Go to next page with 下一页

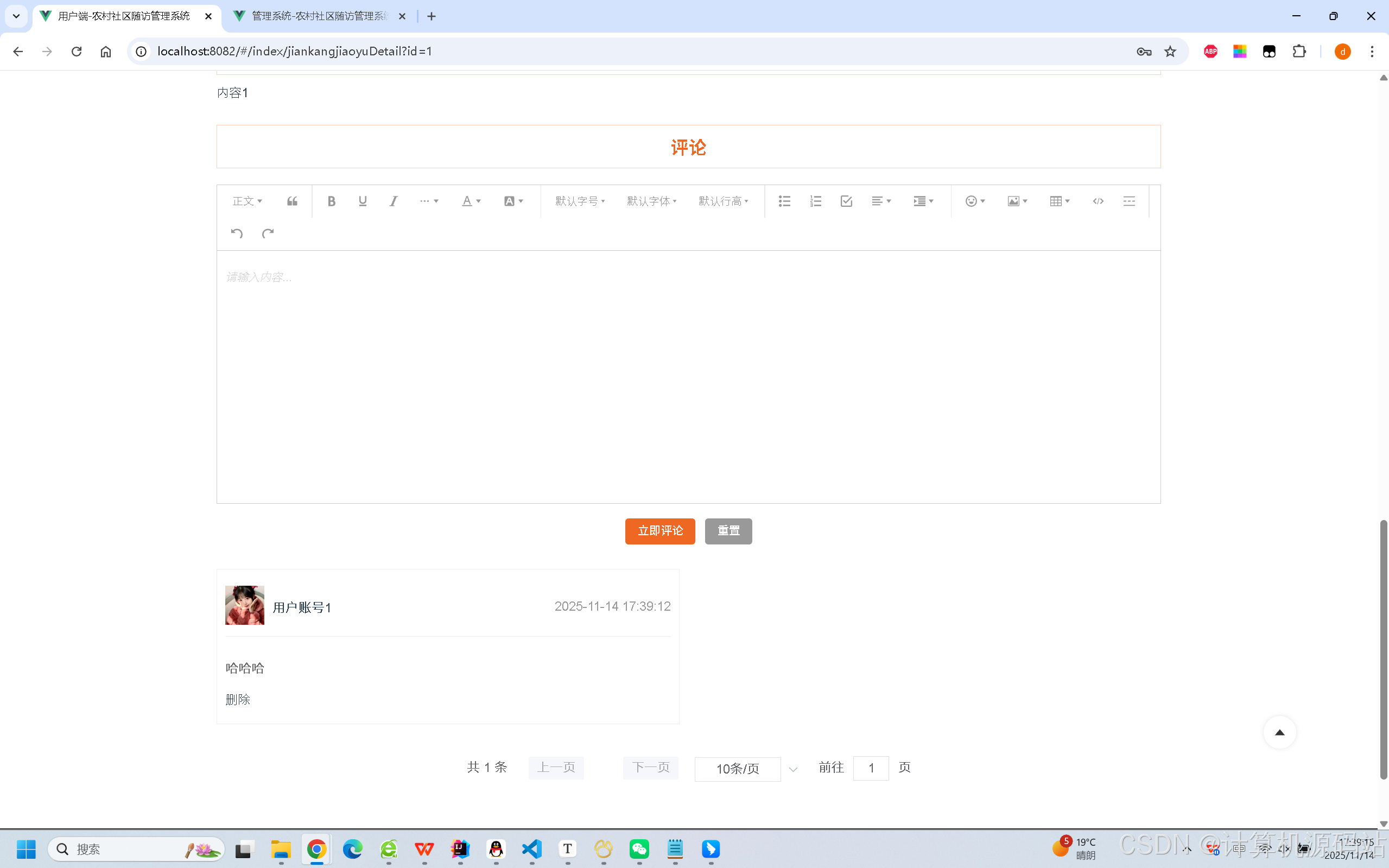point(651,768)
